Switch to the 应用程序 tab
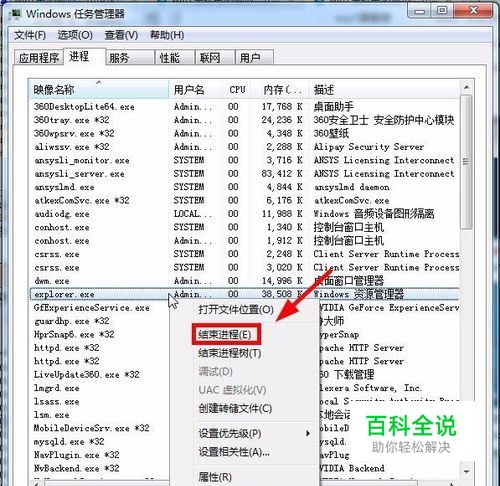 pos(39,58)
